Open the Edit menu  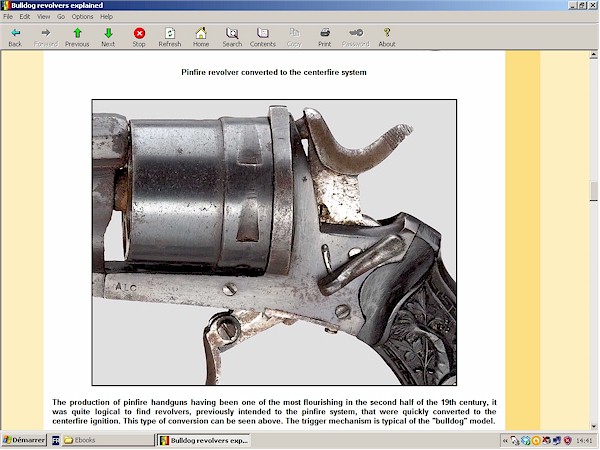(x=25, y=16)
